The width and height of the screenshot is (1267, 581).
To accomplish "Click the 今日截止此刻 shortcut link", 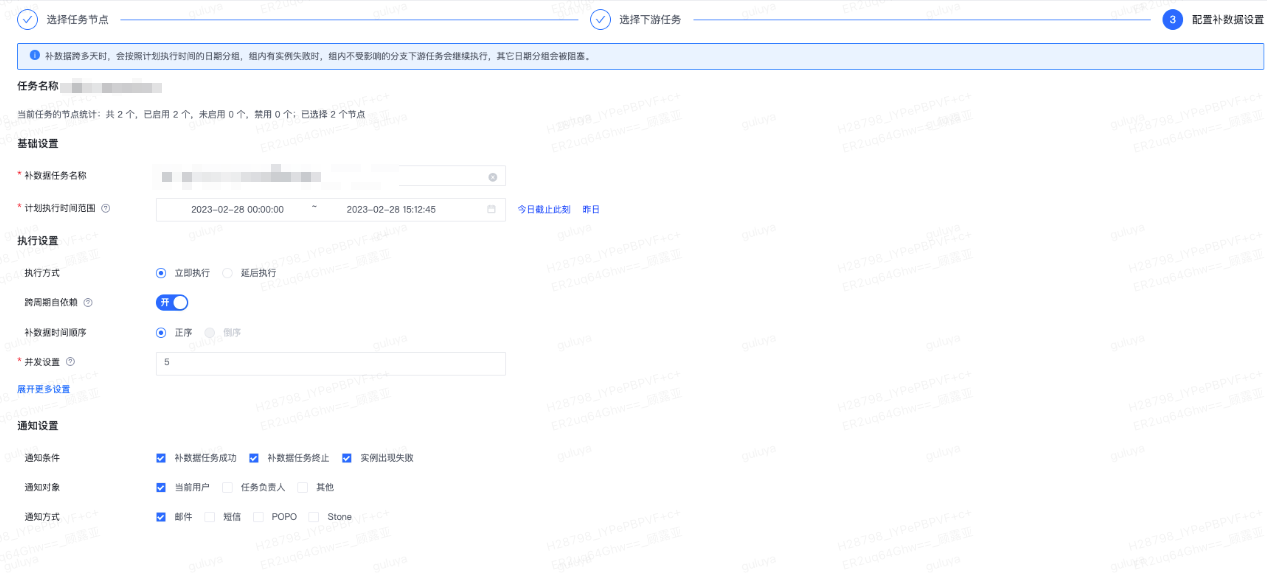I will [543, 210].
